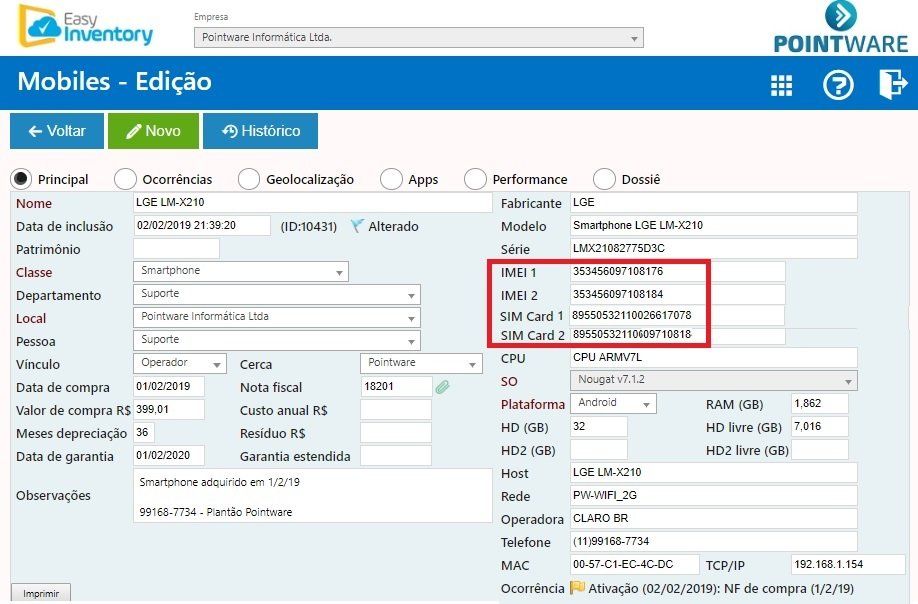Viewport: 918px width, 604px height.
Task: Click the Meses depreciação field
Action: coord(144,433)
